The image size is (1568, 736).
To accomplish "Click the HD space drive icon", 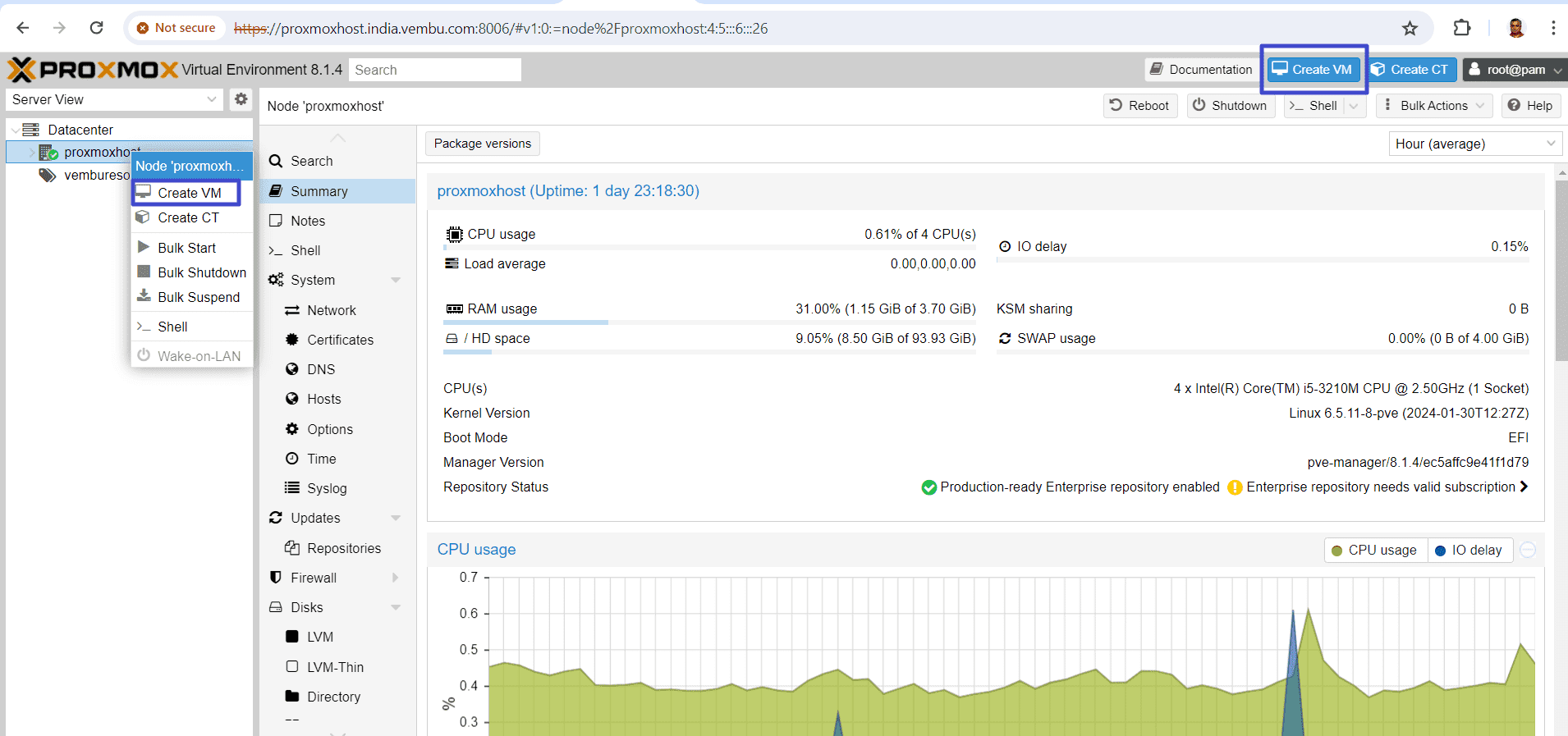I will click(x=452, y=339).
